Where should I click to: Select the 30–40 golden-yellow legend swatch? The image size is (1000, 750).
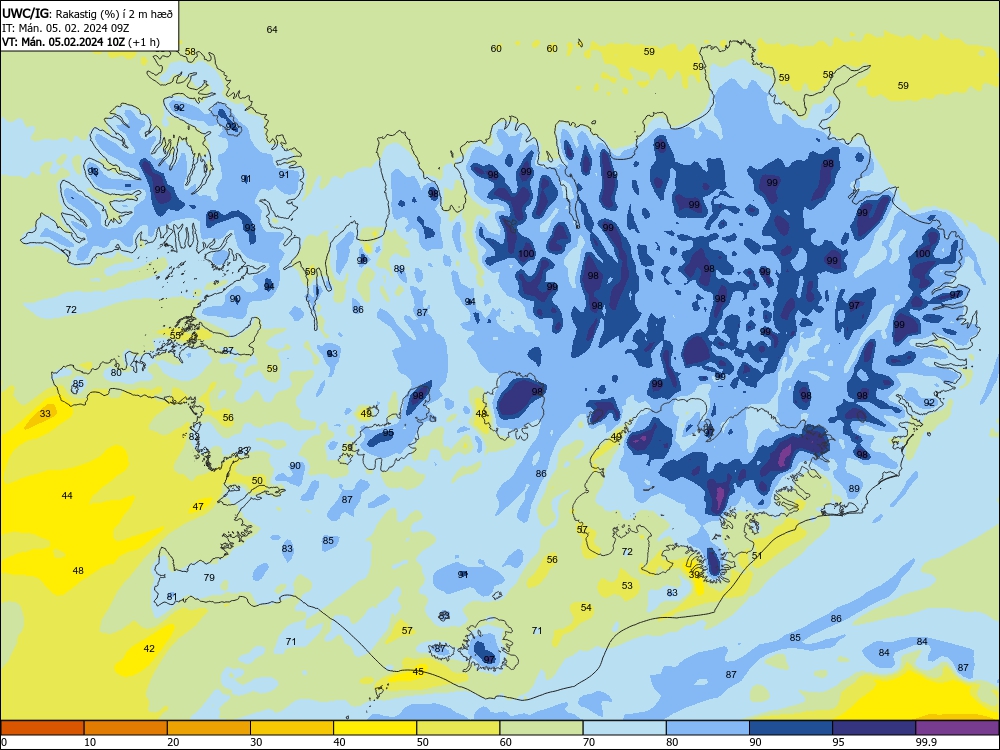click(x=292, y=728)
